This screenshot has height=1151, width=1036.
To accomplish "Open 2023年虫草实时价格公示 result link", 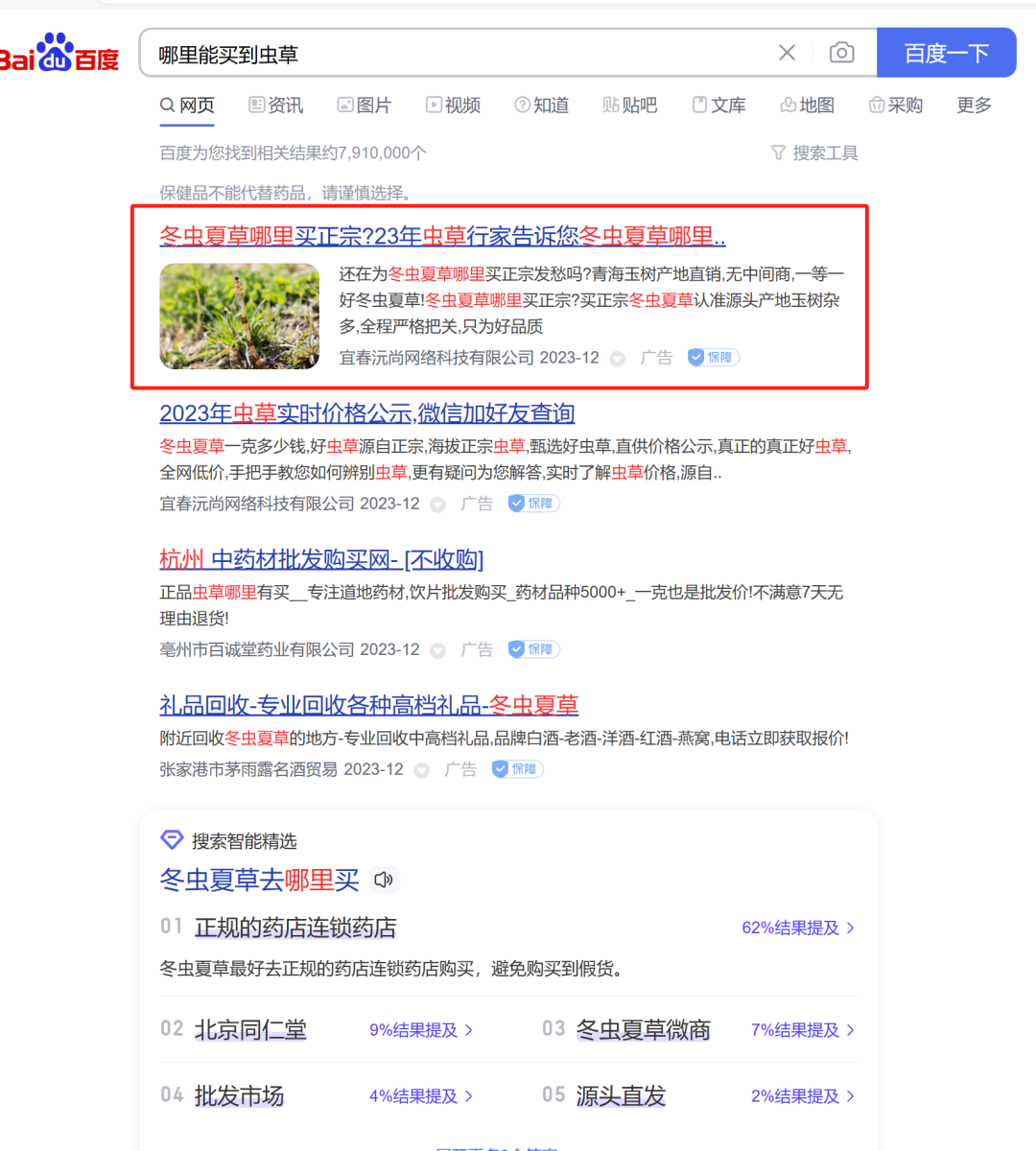I will 366,413.
